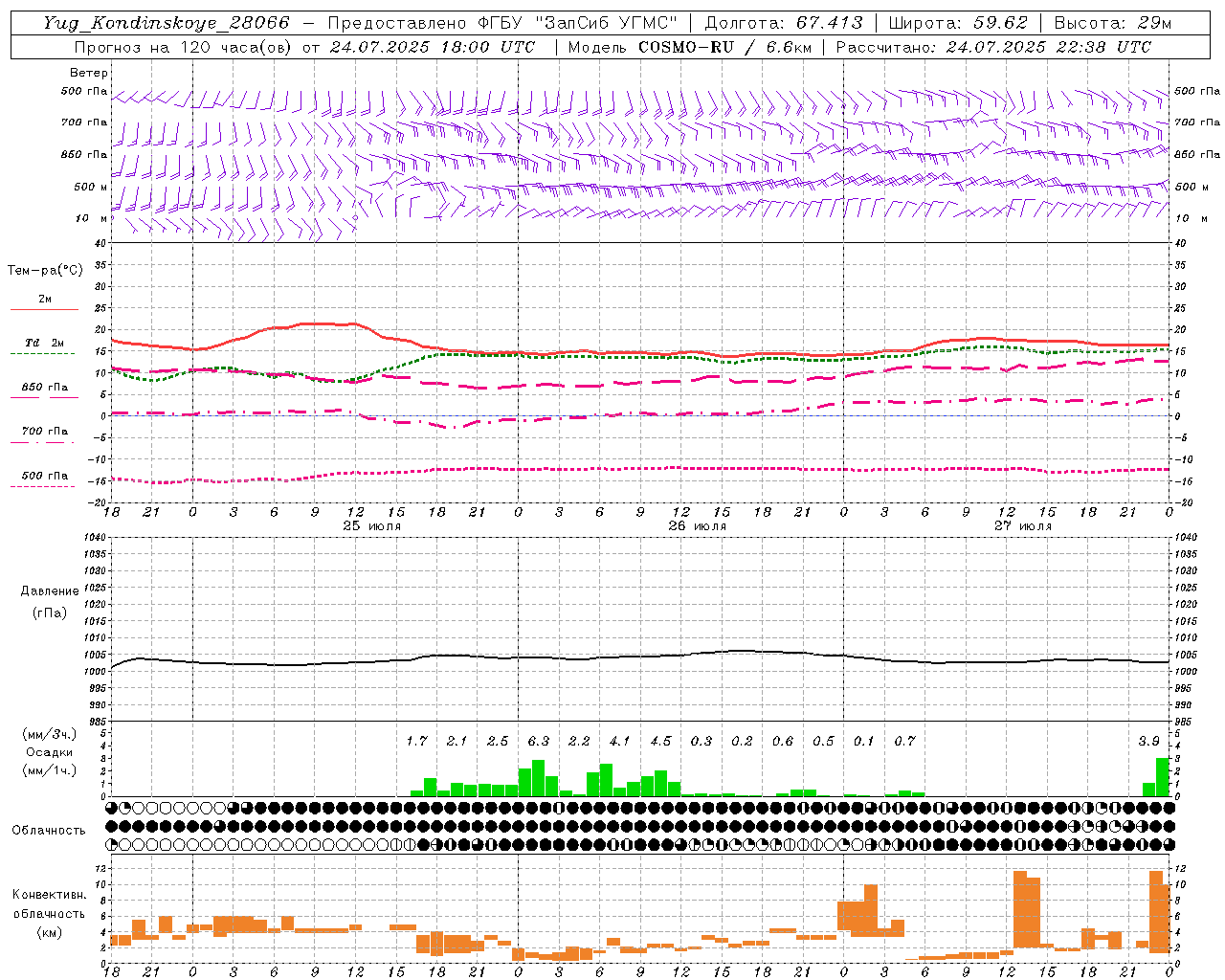The image size is (1225, 980).
Task: Click the station name Yug_Kondinskoye_28066
Action: 166,23
